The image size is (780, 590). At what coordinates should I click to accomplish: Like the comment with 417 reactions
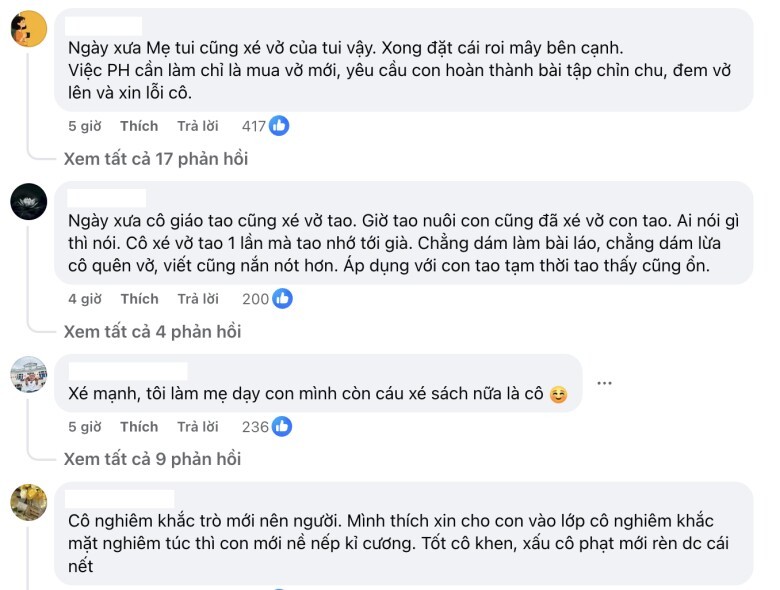point(139,126)
